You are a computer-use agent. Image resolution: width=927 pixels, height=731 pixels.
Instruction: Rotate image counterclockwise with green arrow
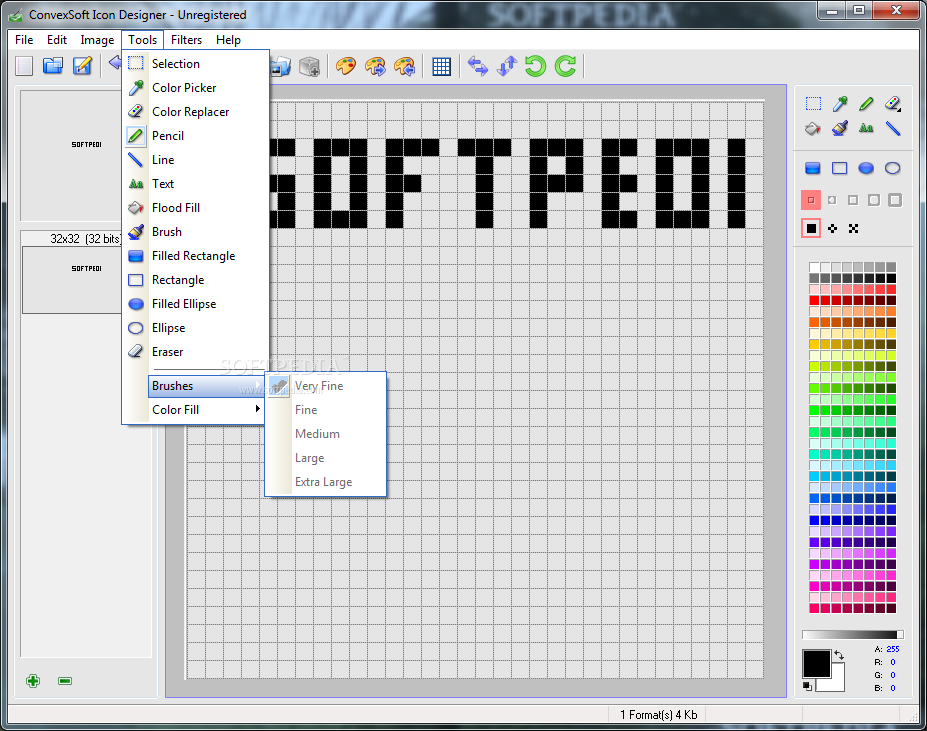[x=536, y=66]
